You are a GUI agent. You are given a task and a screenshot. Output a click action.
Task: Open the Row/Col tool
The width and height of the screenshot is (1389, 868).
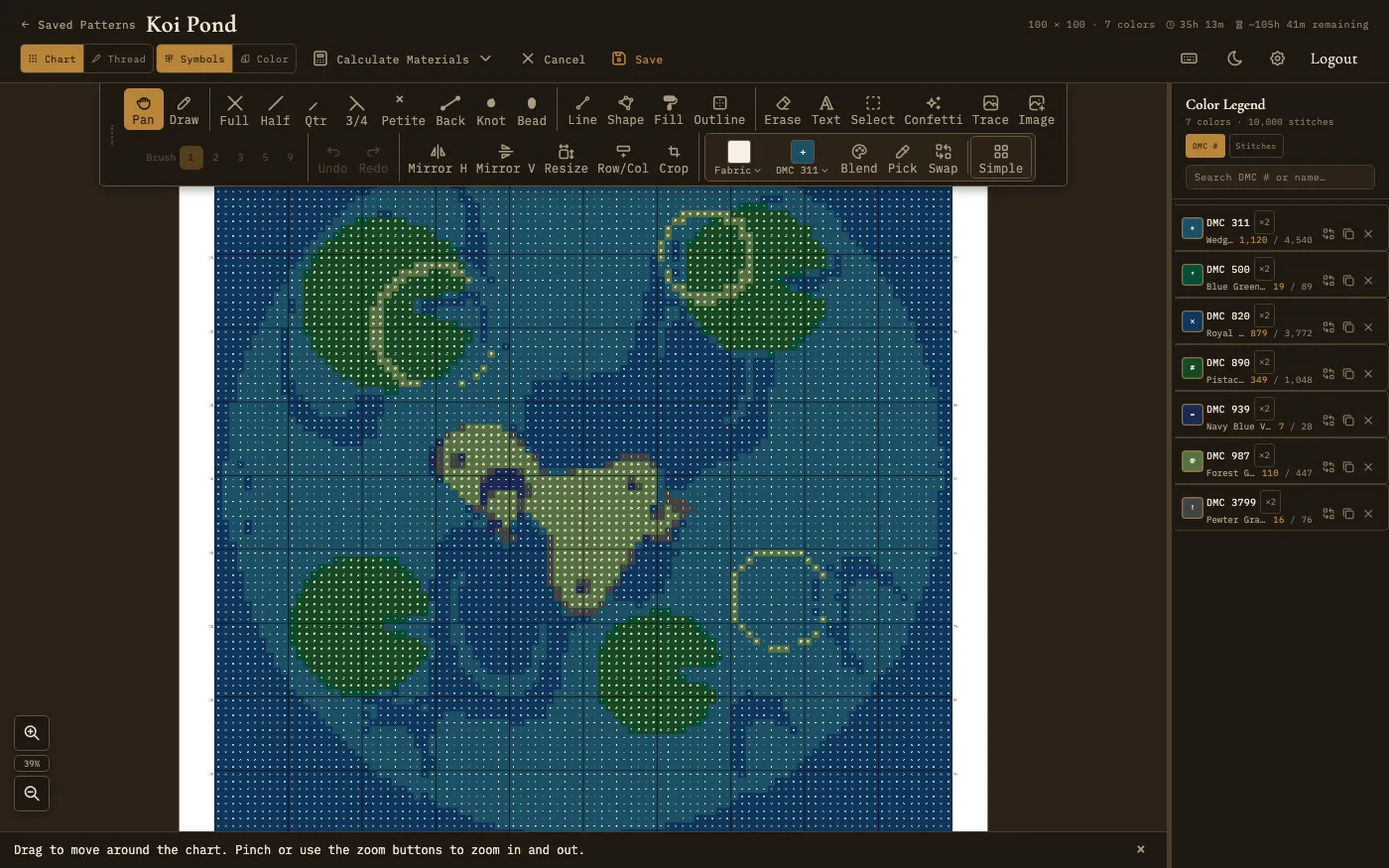pos(623,158)
